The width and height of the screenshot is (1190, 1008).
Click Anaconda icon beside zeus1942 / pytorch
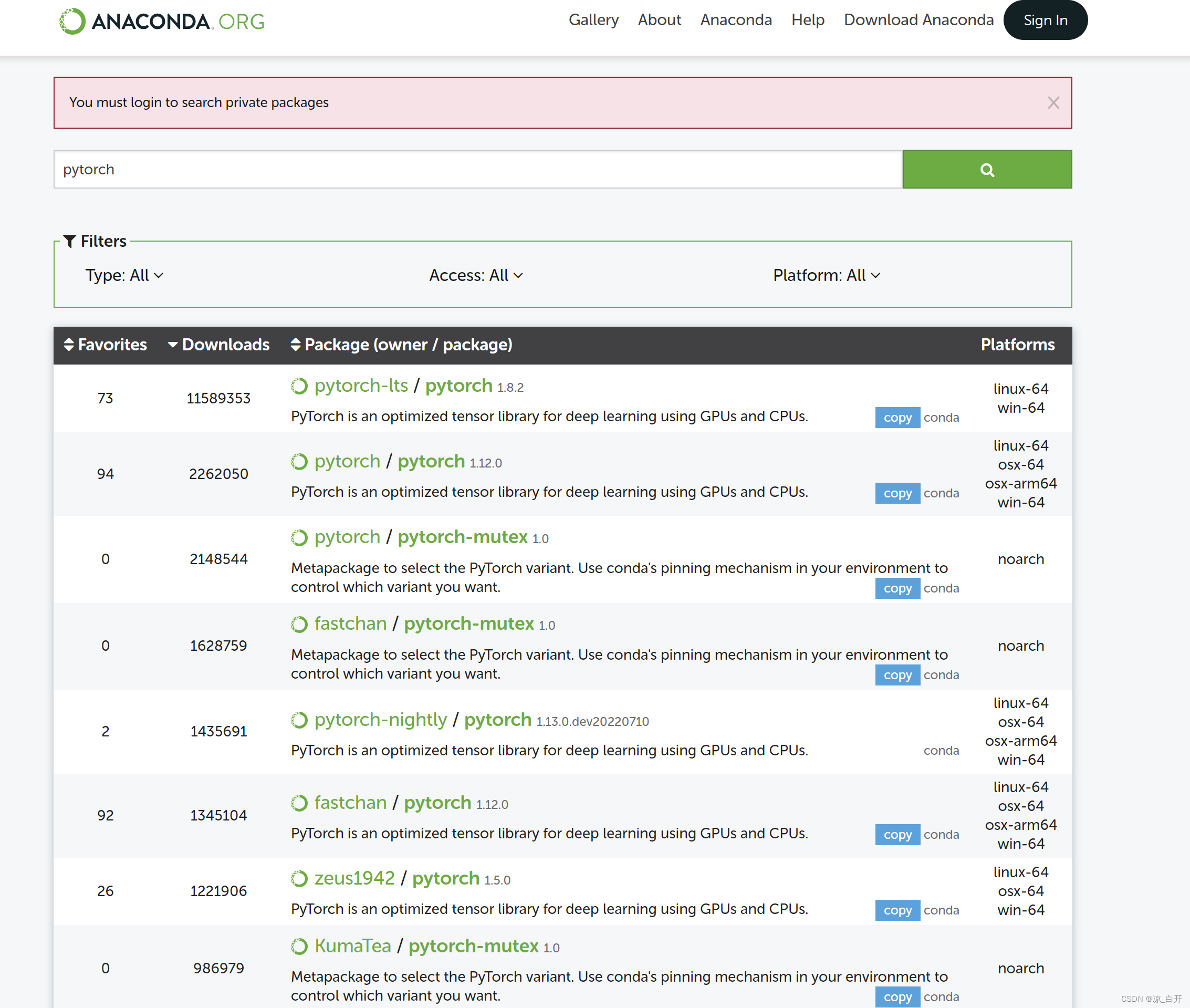299,879
